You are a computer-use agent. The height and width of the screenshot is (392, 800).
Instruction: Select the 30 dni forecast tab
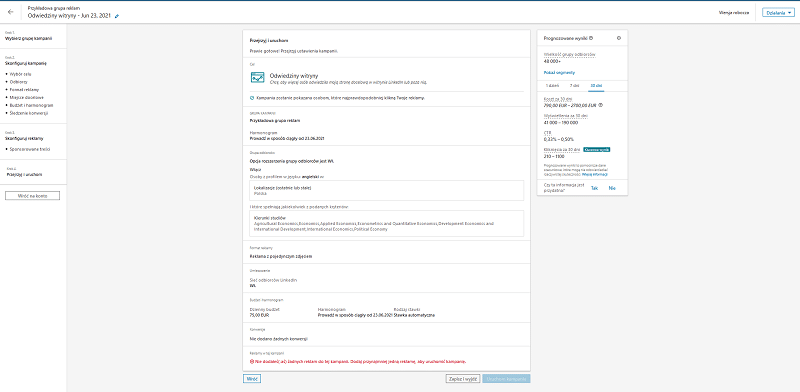595,86
